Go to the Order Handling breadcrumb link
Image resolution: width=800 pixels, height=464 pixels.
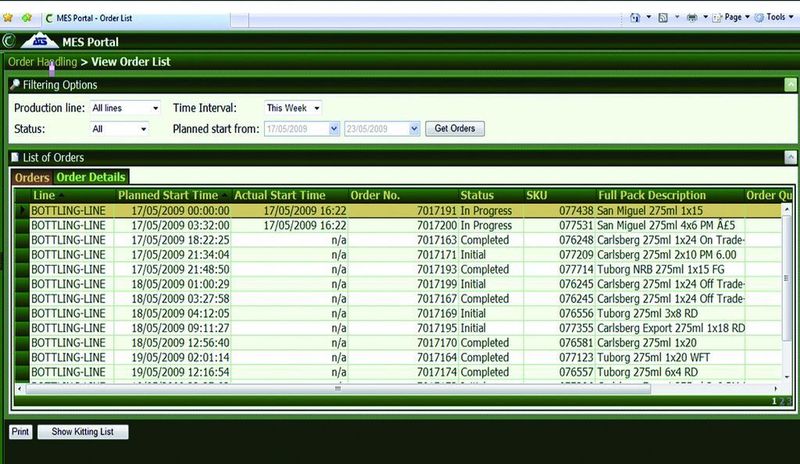click(42, 62)
